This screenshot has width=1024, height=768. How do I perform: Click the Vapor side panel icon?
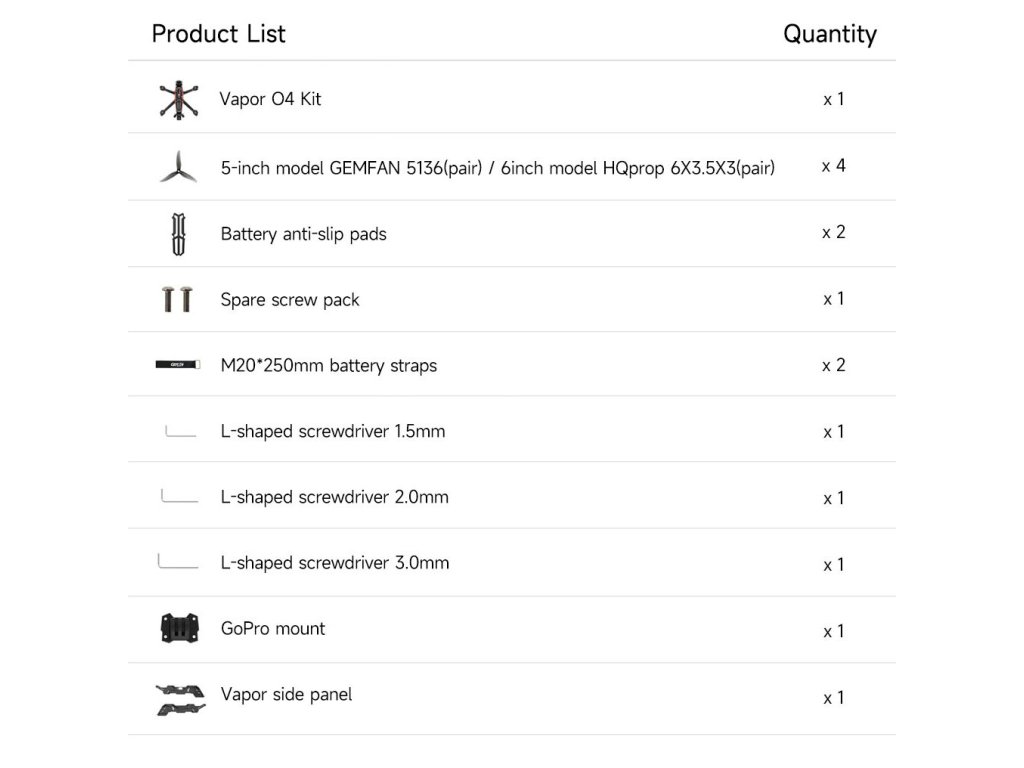click(x=180, y=697)
